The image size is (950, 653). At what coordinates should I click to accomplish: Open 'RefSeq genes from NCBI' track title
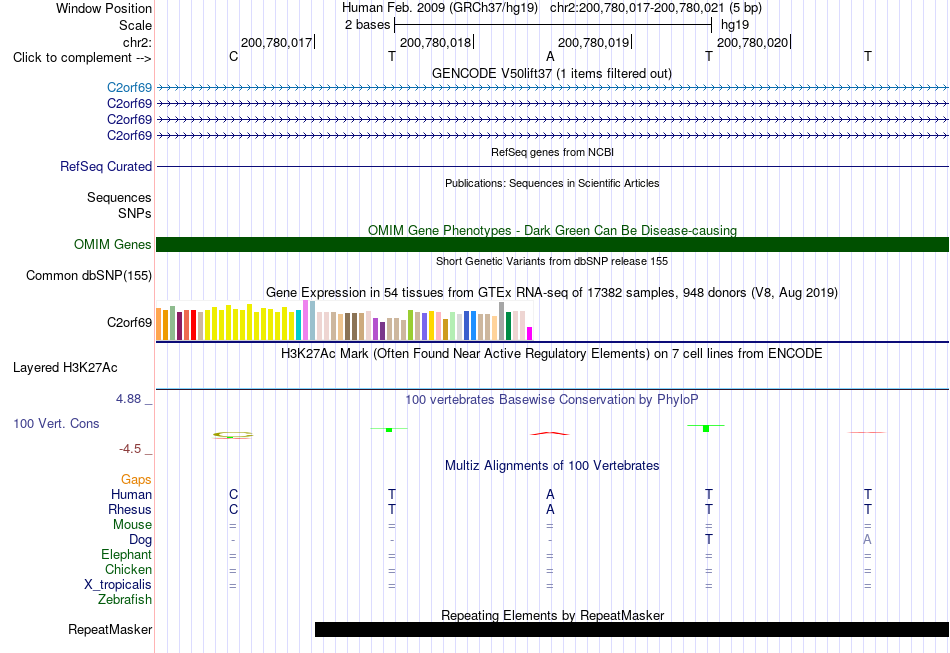pyautogui.click(x=552, y=152)
